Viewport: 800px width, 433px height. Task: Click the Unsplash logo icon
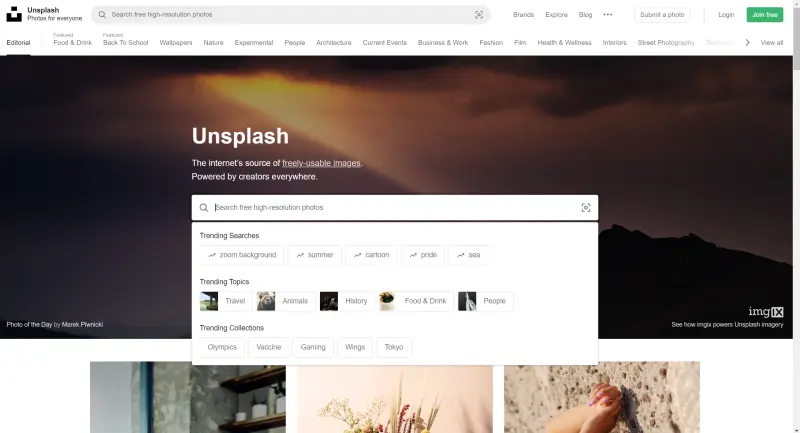coord(14,14)
